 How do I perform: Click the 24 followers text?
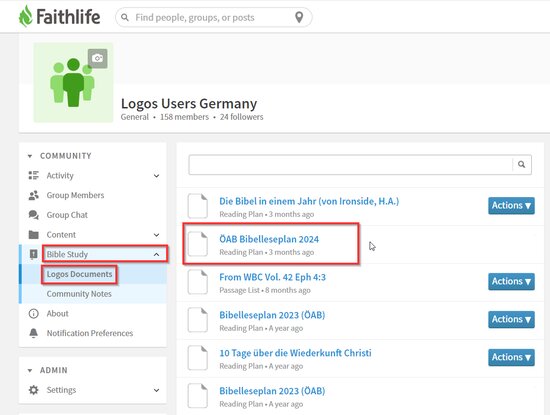(x=241, y=117)
